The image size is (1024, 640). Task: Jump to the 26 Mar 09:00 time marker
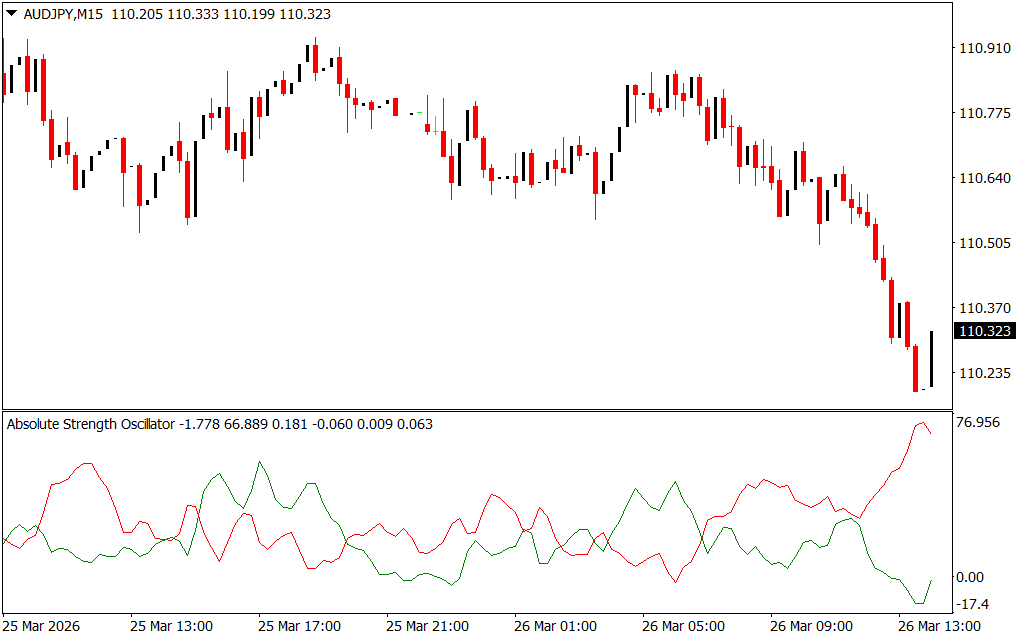(811, 626)
